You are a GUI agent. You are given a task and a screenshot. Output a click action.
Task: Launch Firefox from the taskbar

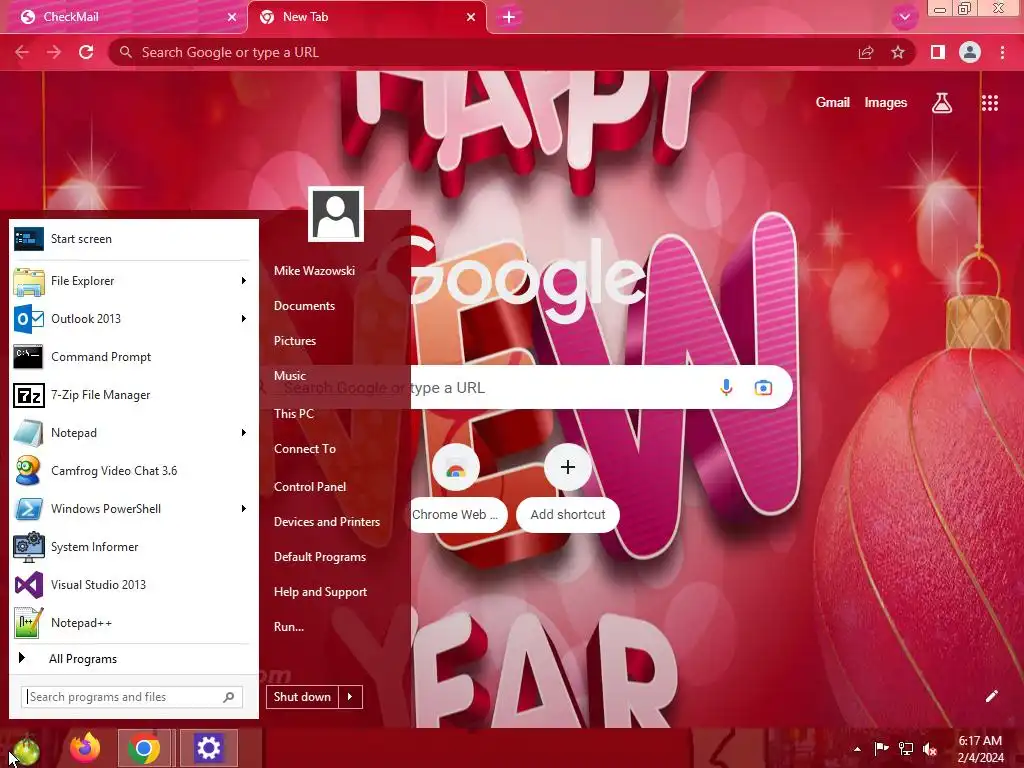[85, 748]
